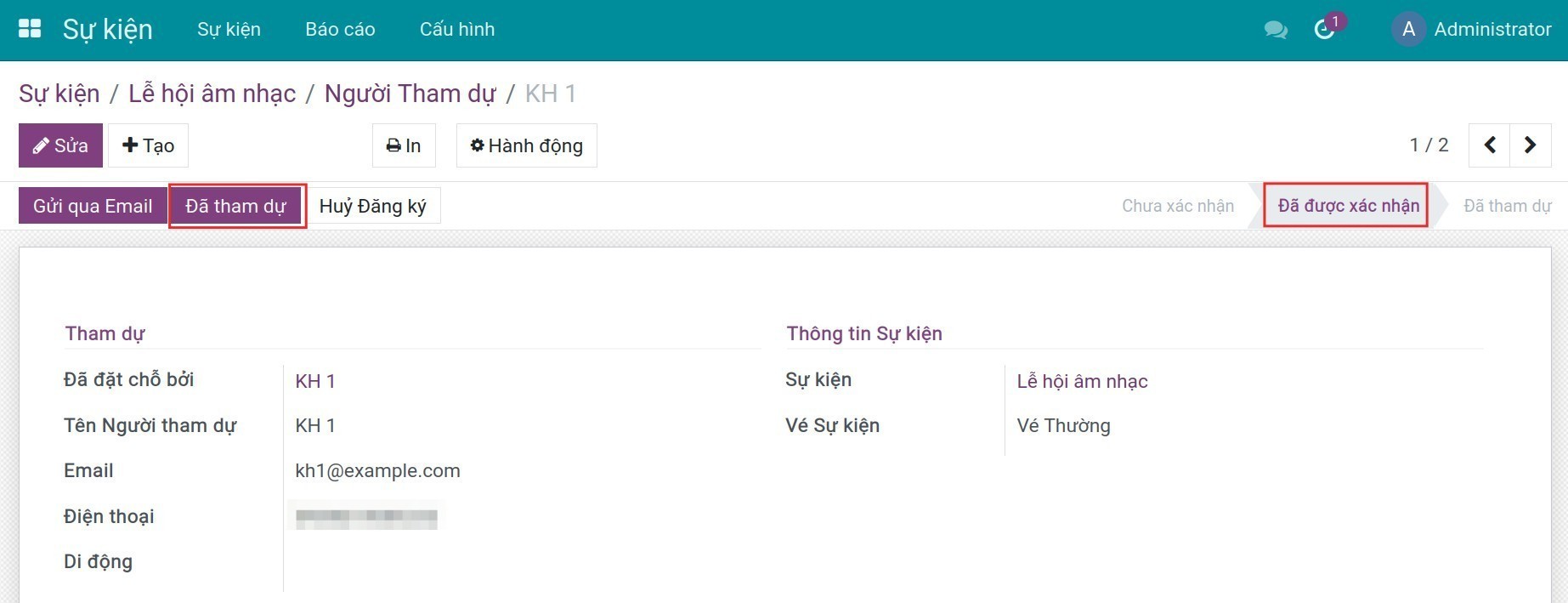Open the Sự kiện menu item
This screenshot has width=1568, height=603.
click(x=229, y=29)
